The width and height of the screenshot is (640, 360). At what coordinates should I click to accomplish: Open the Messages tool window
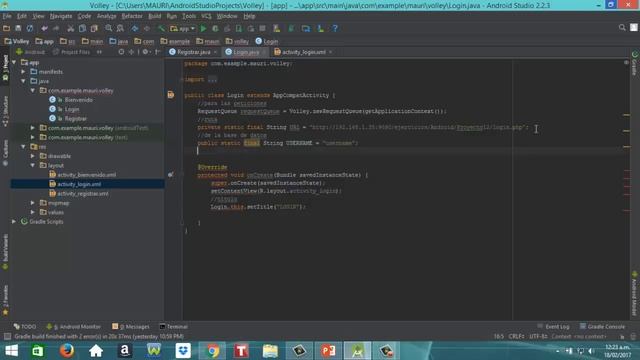[131, 327]
